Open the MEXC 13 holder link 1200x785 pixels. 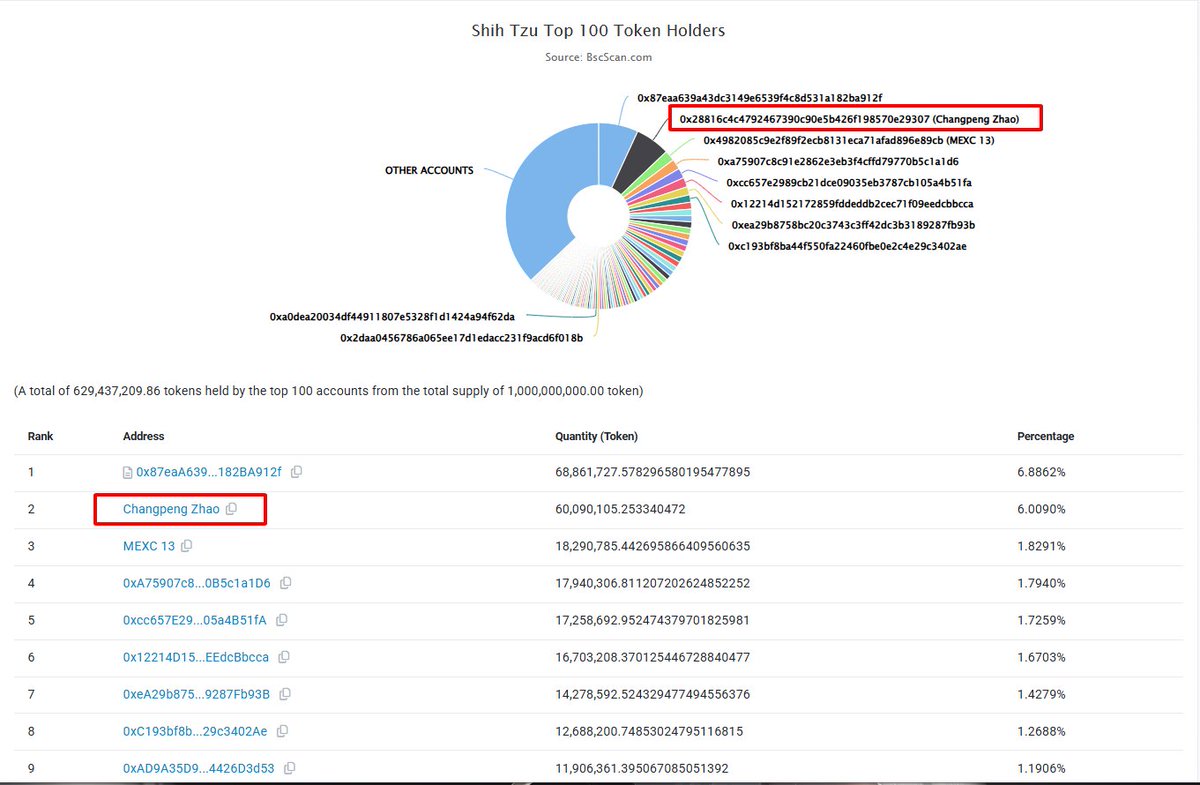click(x=149, y=546)
